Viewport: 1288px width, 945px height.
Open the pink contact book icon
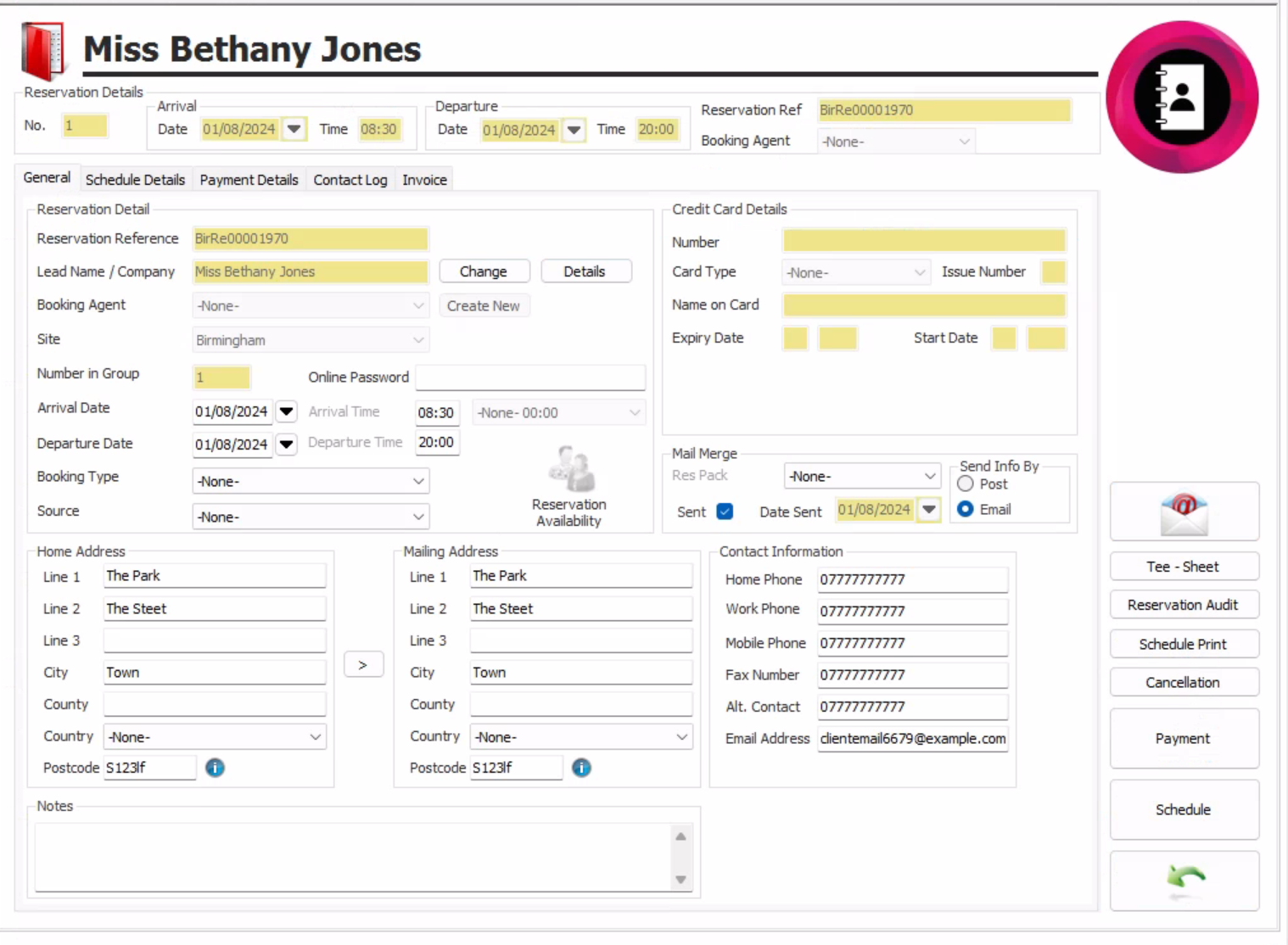pyautogui.click(x=1182, y=97)
